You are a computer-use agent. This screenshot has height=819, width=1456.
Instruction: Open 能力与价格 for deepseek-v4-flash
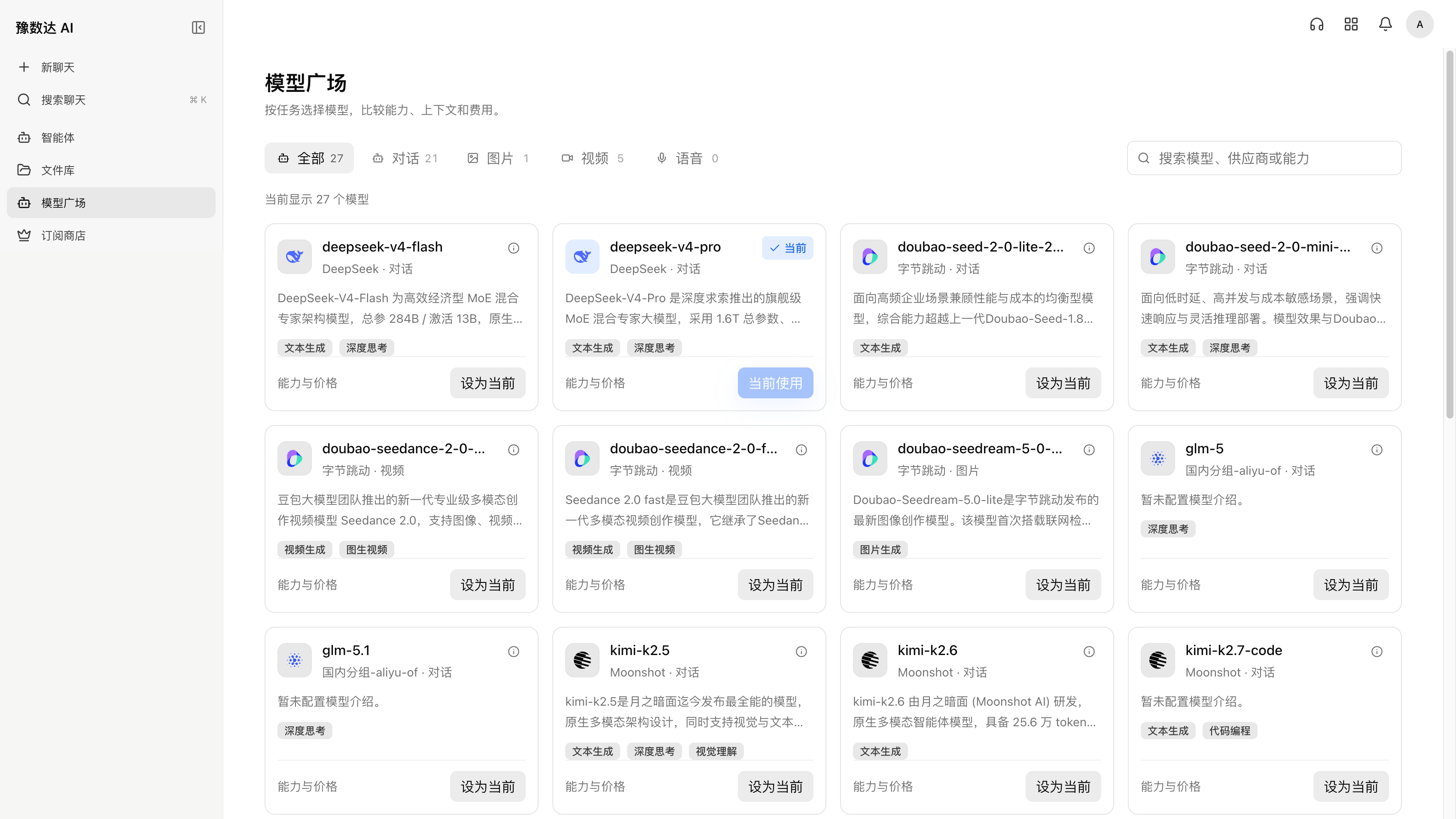(x=307, y=383)
